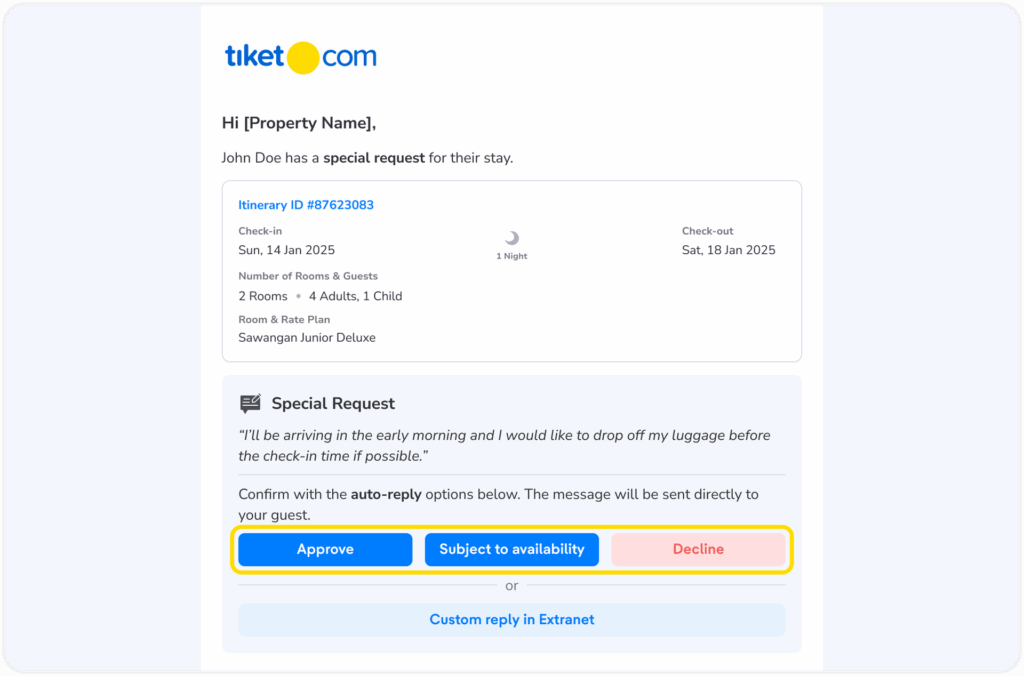Select the check-in date Sun, 14 Jan 2025
The height and width of the screenshot is (676, 1024).
(x=286, y=250)
